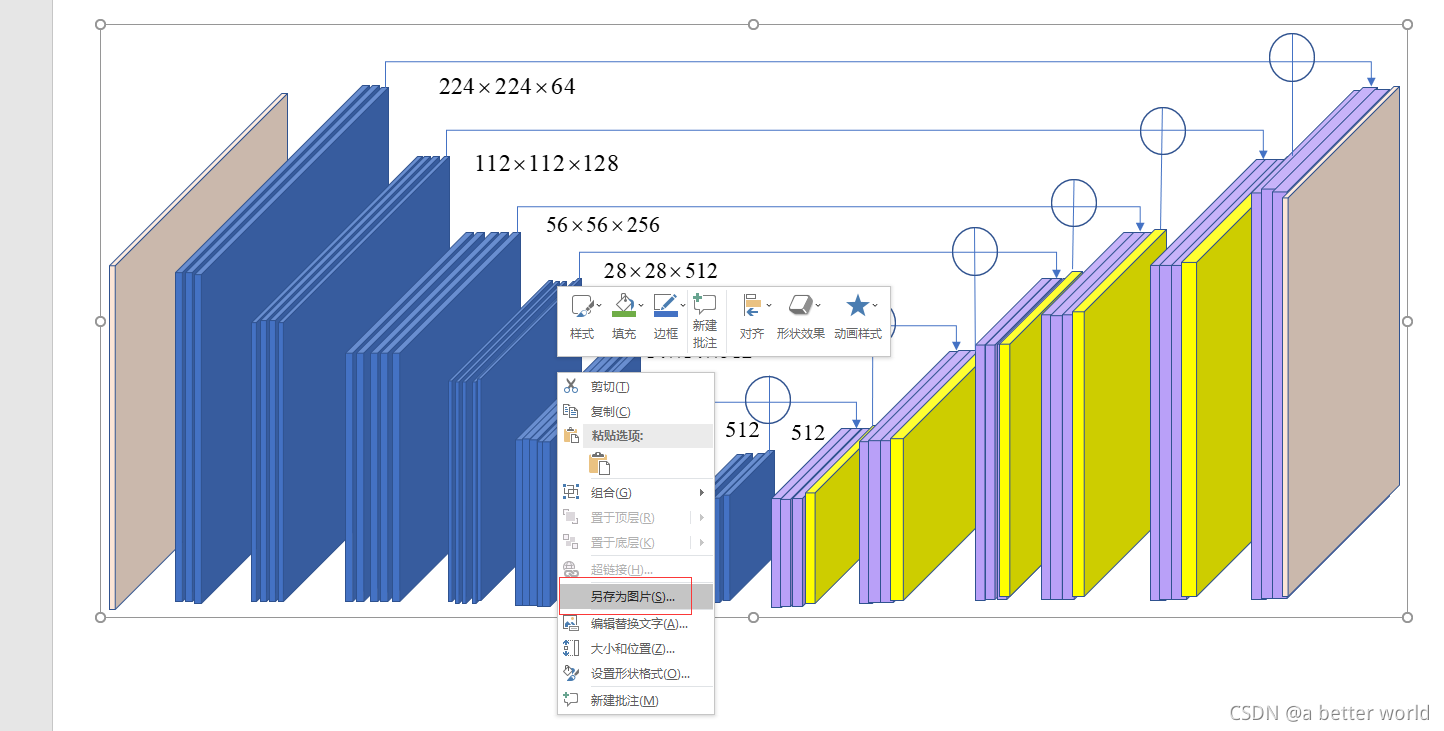
Task: Select the large beige output layer on right
Action: 1343,340
